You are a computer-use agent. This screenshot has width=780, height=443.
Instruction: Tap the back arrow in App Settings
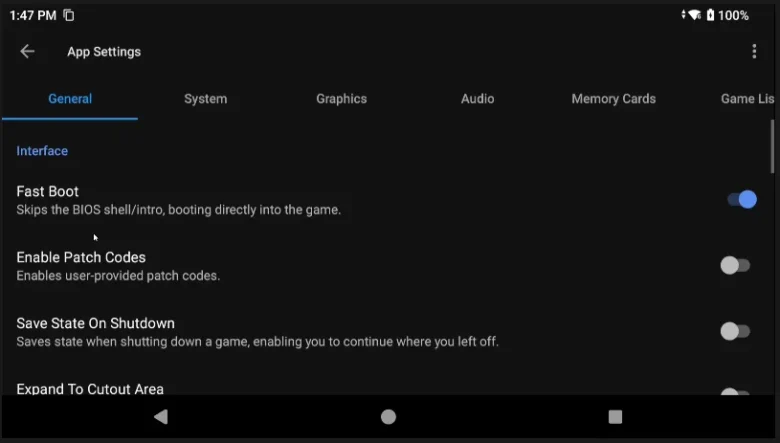point(27,52)
